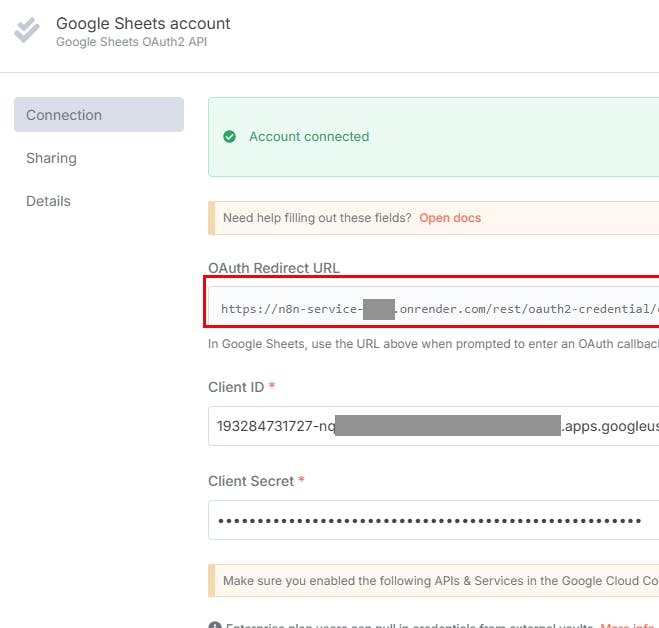Click the Client Secret label
This screenshot has height=628, width=659.
tap(251, 481)
